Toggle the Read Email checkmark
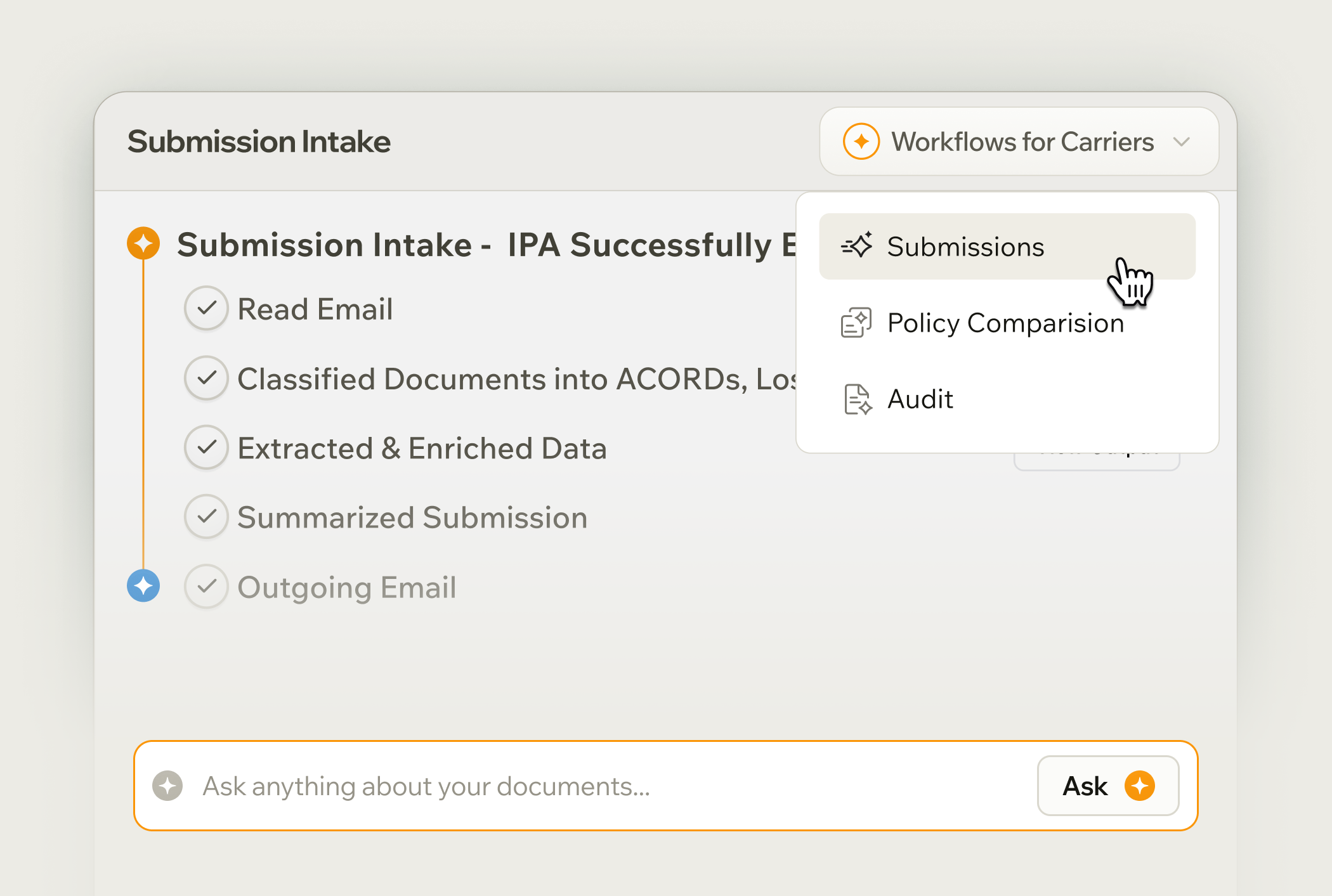This screenshot has height=896, width=1332. point(206,308)
